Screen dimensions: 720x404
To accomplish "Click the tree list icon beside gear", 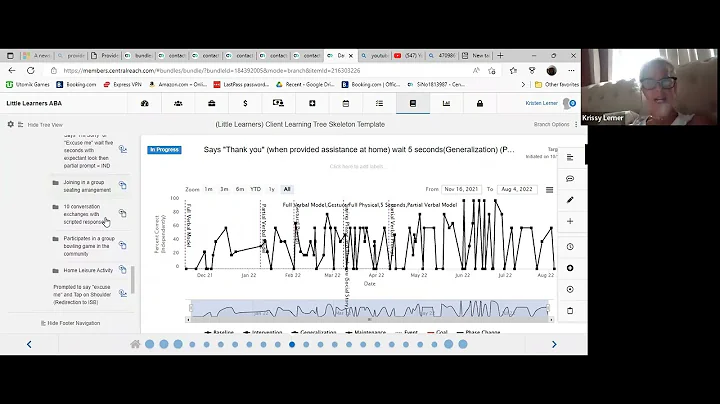I will click(x=21, y=124).
